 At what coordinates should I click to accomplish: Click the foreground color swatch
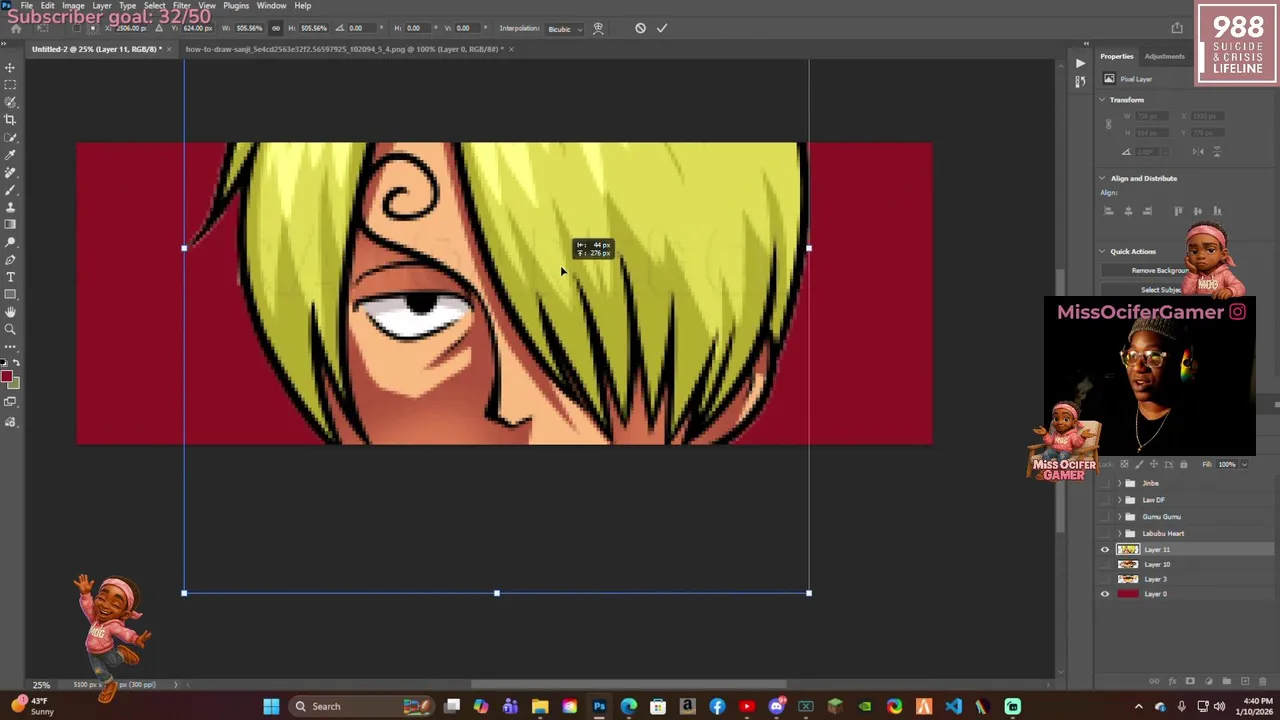click(x=6, y=376)
